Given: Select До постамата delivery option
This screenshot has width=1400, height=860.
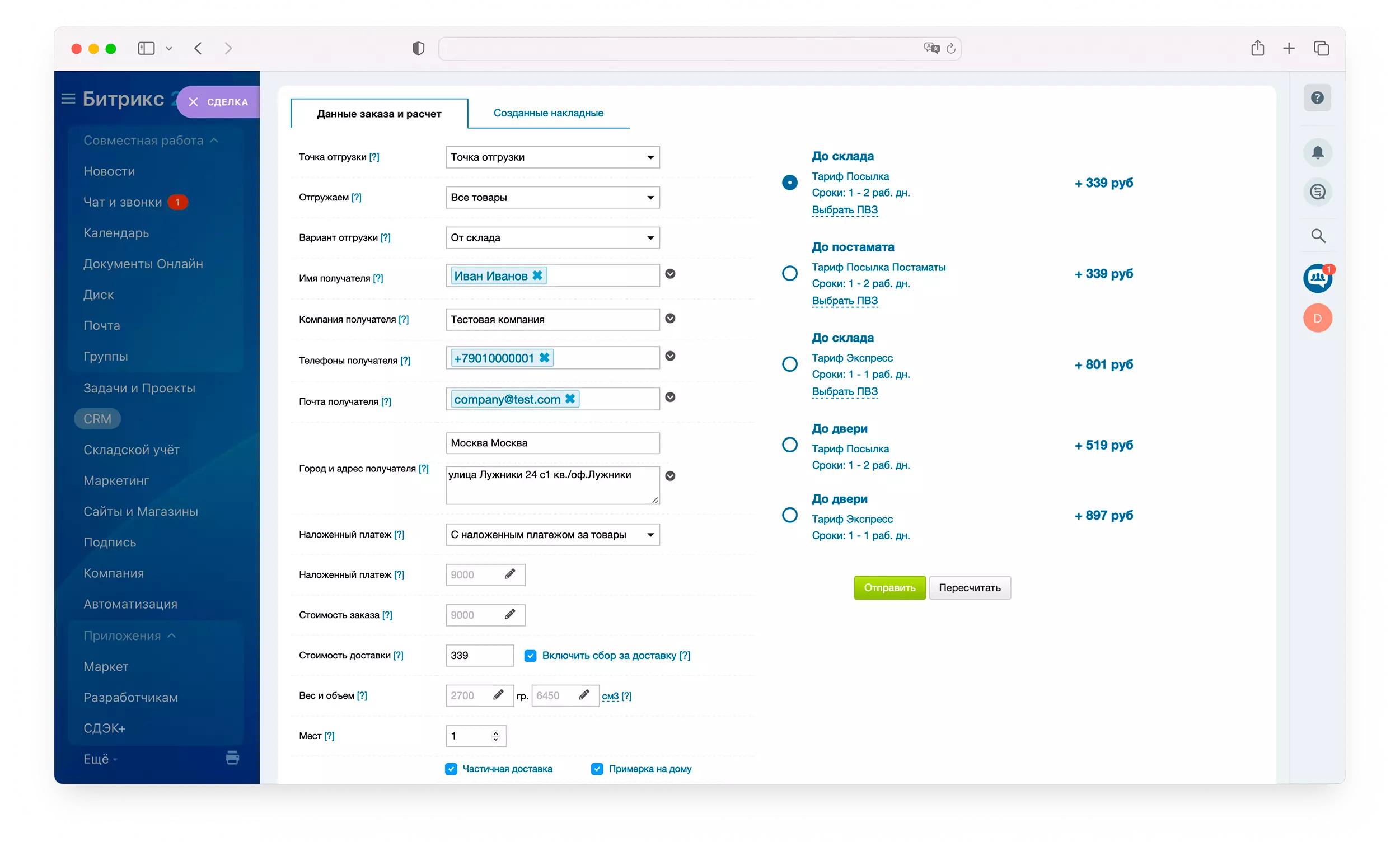Looking at the screenshot, I should coord(791,274).
